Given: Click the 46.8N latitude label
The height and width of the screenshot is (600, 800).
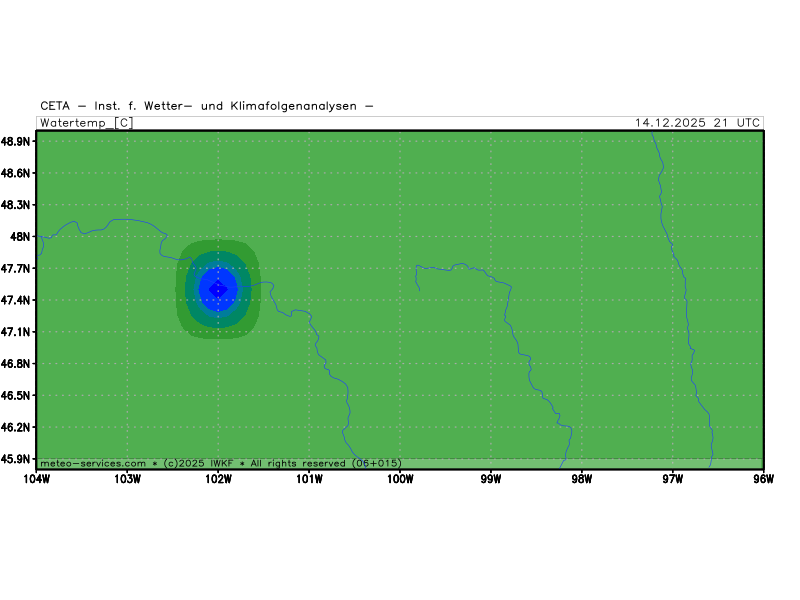Looking at the screenshot, I should pos(17,364).
